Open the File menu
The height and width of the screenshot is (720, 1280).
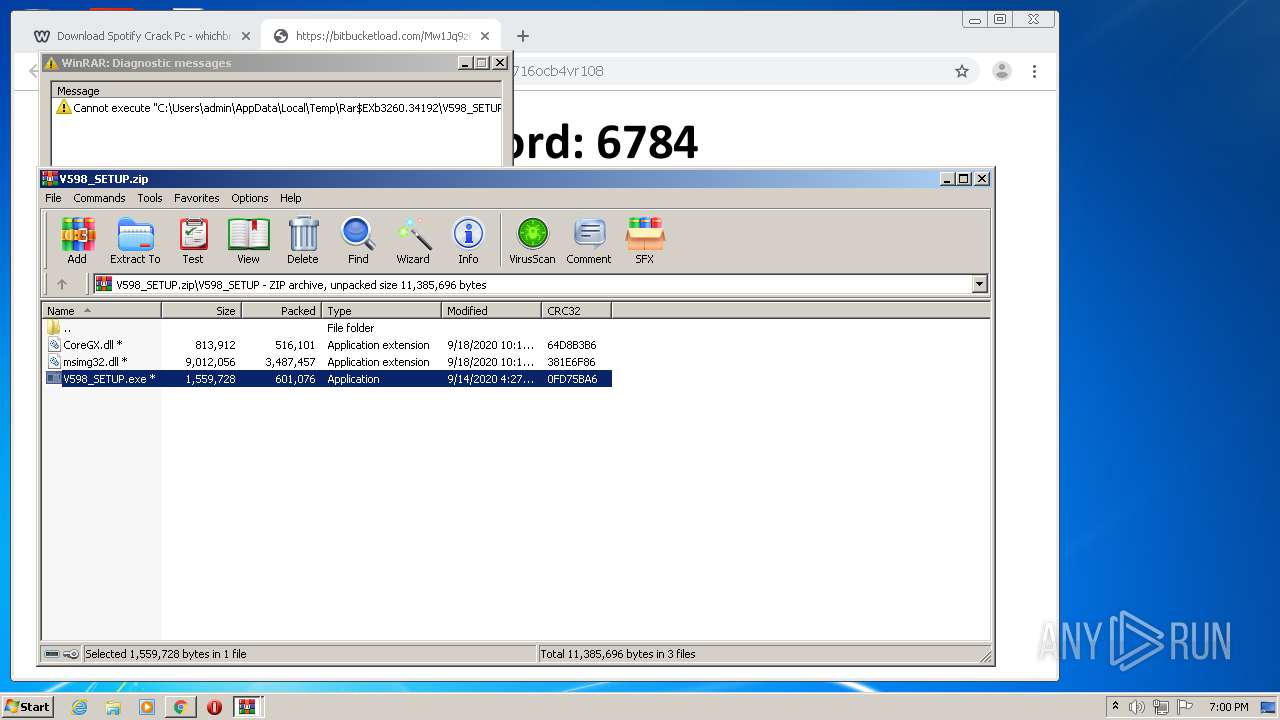(x=53, y=198)
